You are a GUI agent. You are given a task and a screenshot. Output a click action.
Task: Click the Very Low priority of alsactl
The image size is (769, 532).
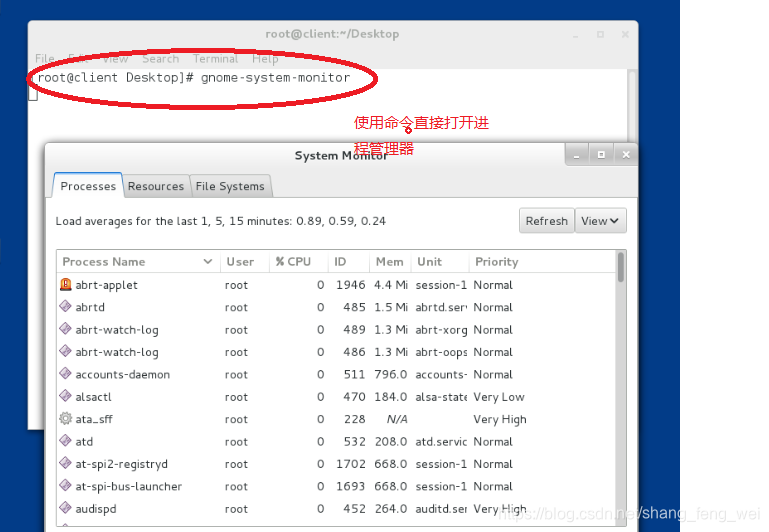(499, 397)
